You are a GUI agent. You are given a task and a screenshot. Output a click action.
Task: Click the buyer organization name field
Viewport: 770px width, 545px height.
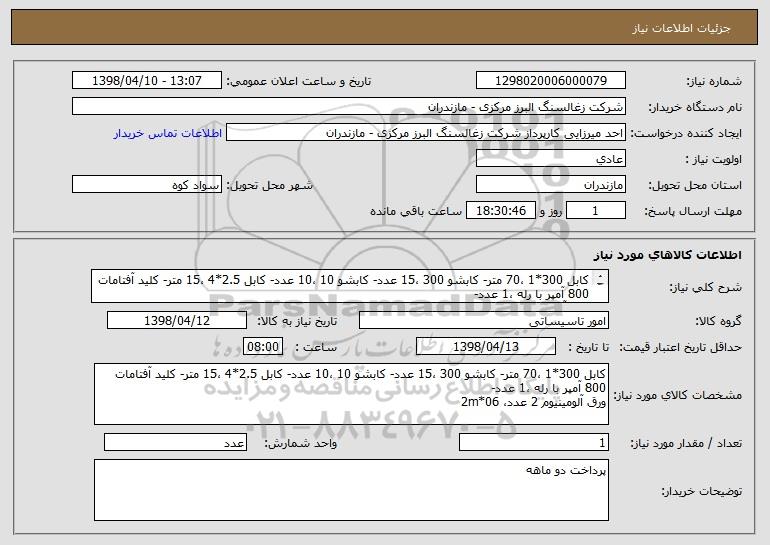pos(349,107)
